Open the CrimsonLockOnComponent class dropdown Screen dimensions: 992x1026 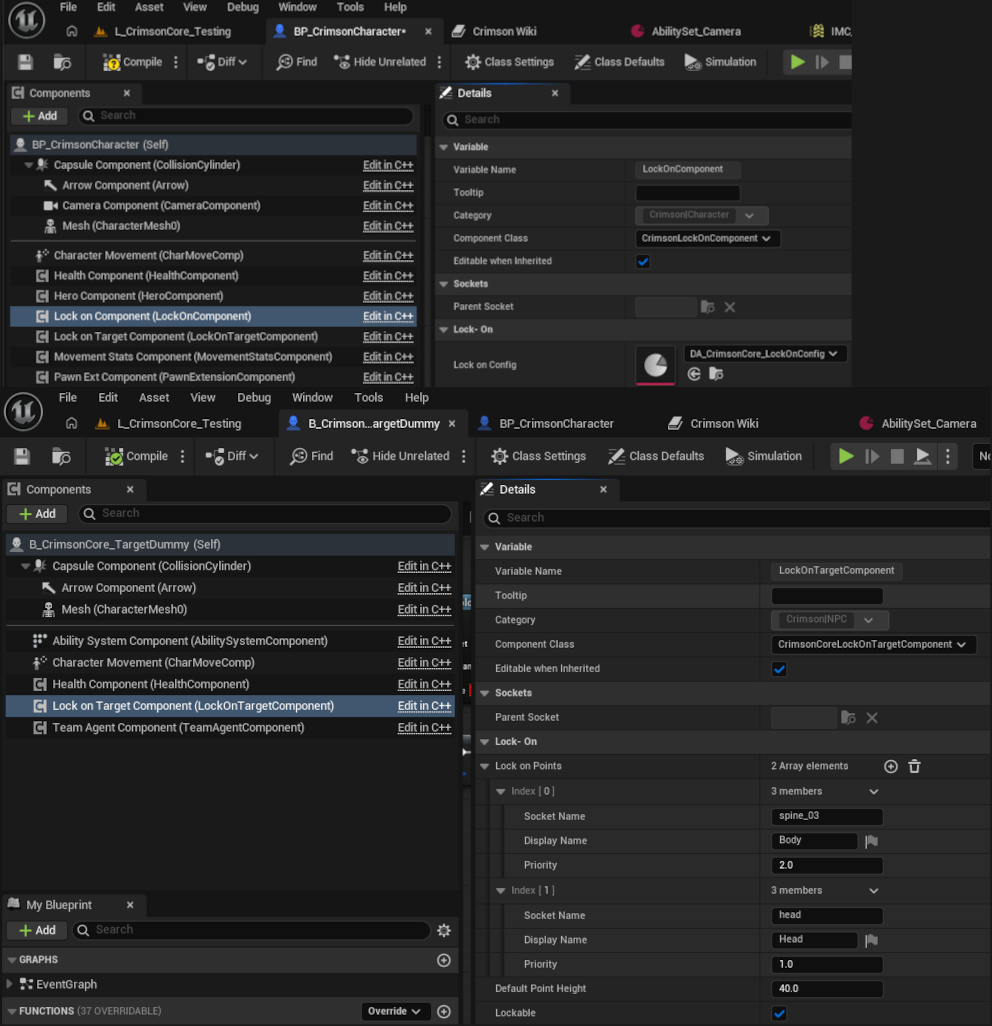point(707,238)
